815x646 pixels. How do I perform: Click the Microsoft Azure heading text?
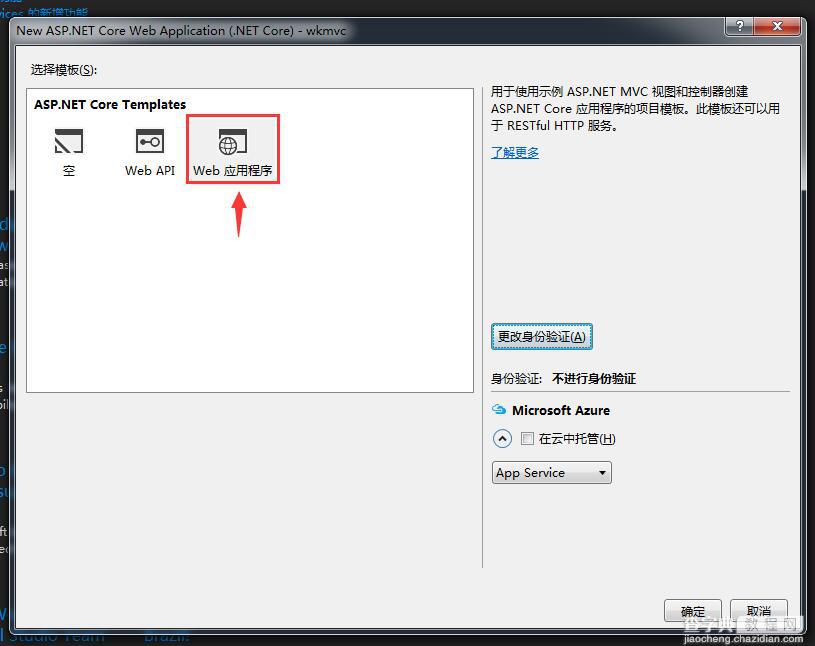(561, 410)
